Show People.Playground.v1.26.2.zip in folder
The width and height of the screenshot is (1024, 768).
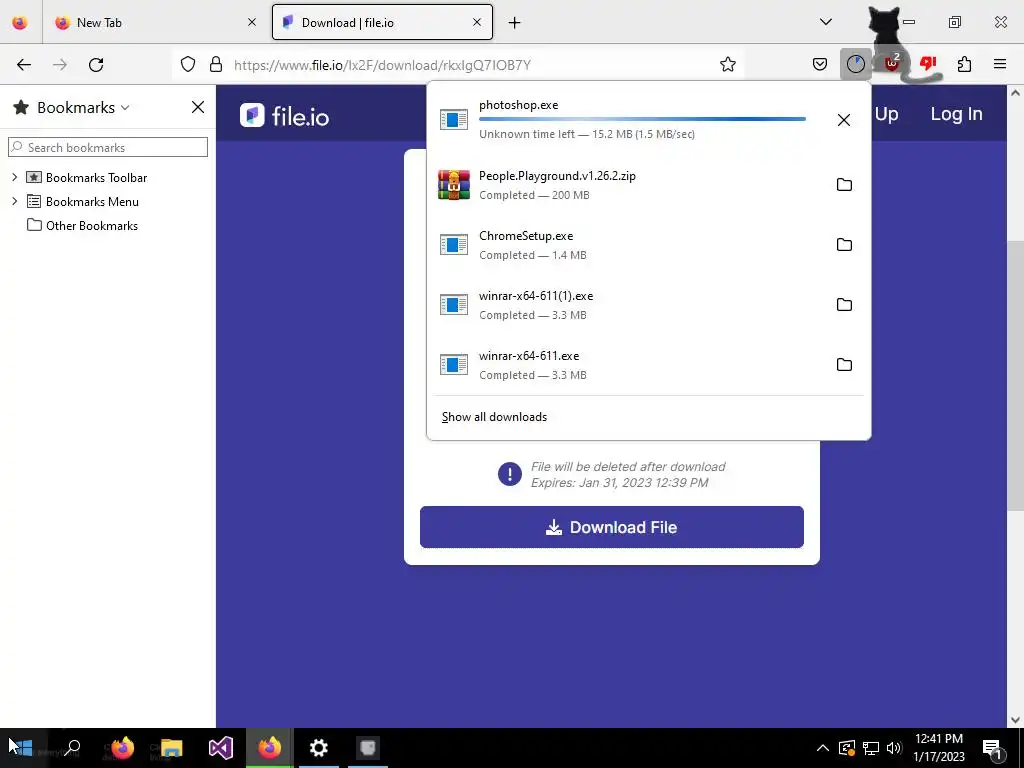click(844, 185)
